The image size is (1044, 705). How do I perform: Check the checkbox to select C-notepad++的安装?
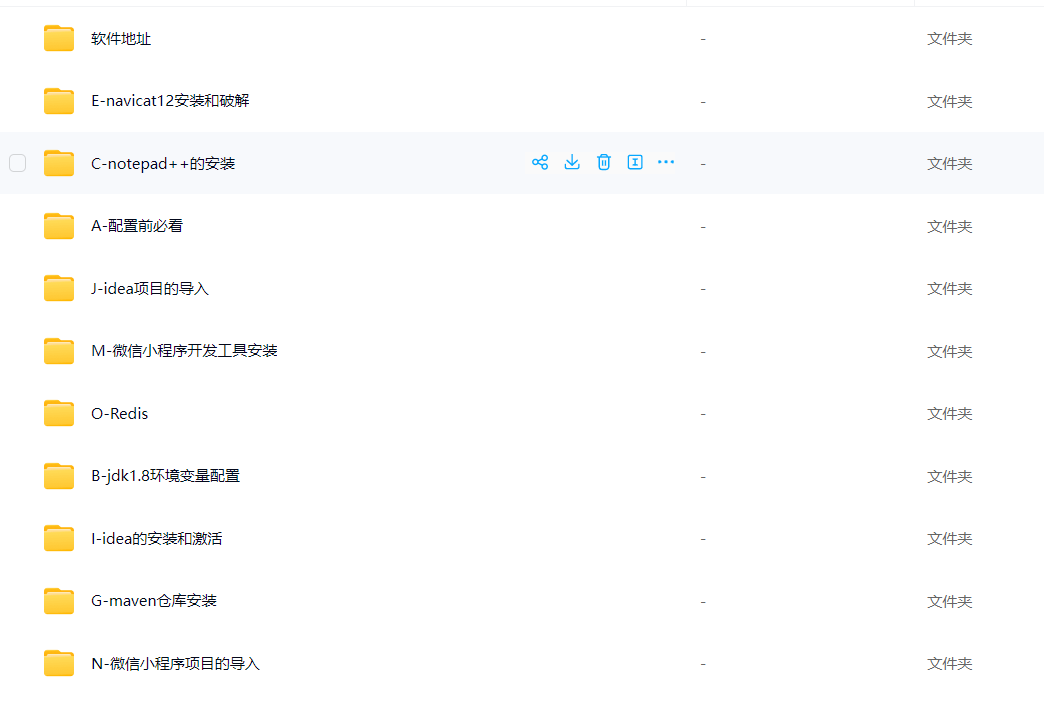pyautogui.click(x=17, y=162)
